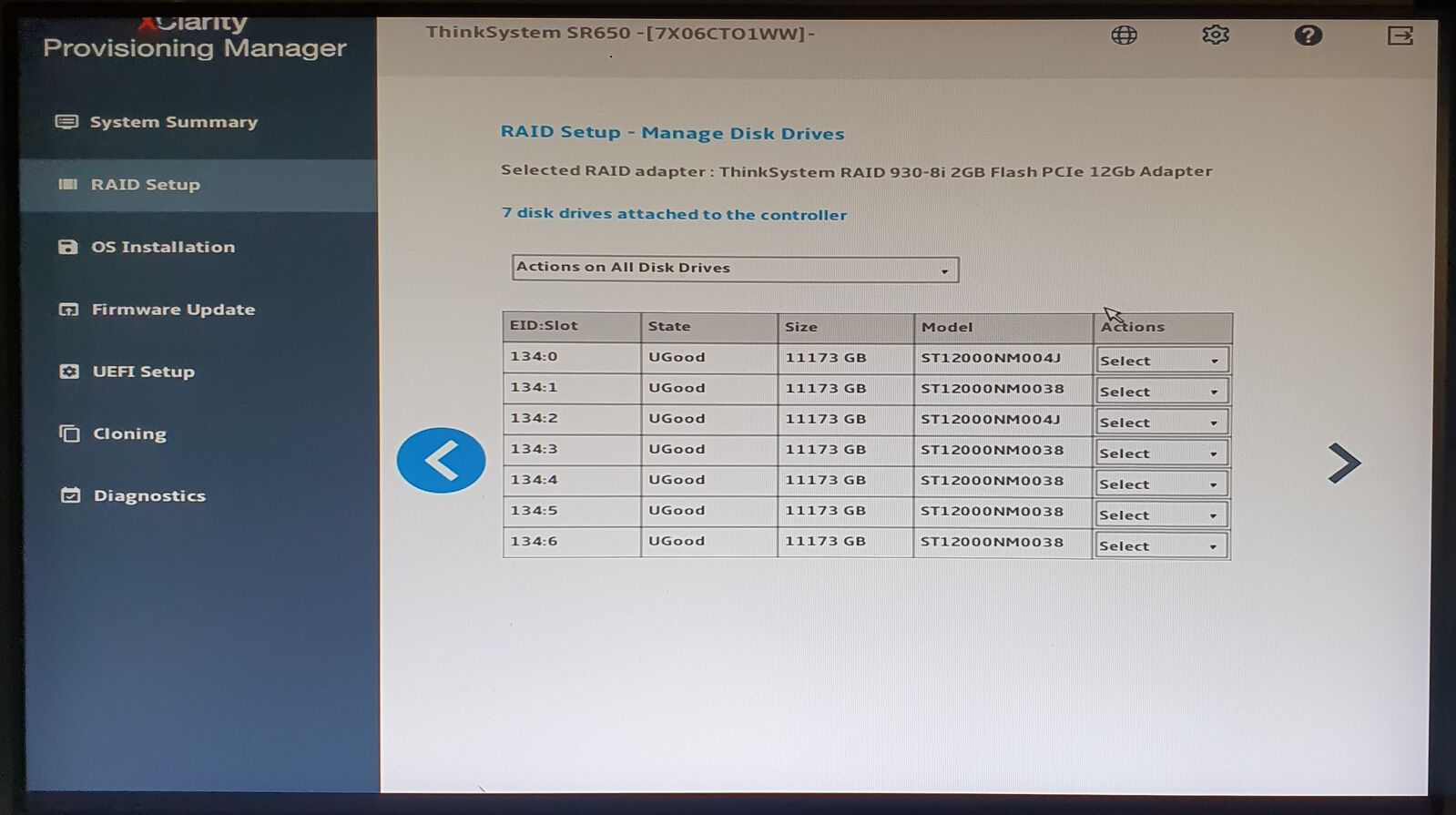
Task: Open Select dropdown for drive 134:5
Action: 1162,515
